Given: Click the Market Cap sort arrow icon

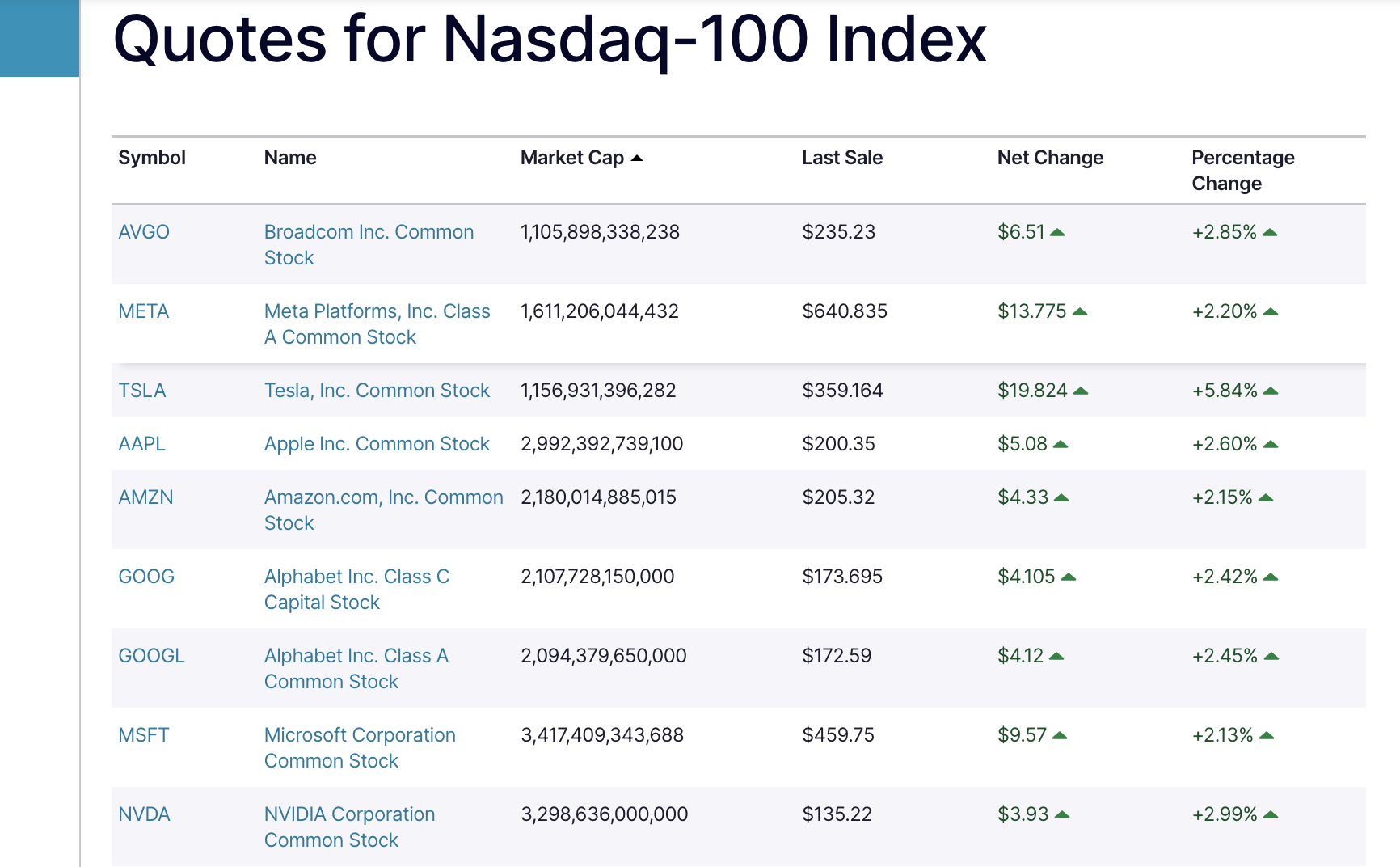Looking at the screenshot, I should pos(637,159).
